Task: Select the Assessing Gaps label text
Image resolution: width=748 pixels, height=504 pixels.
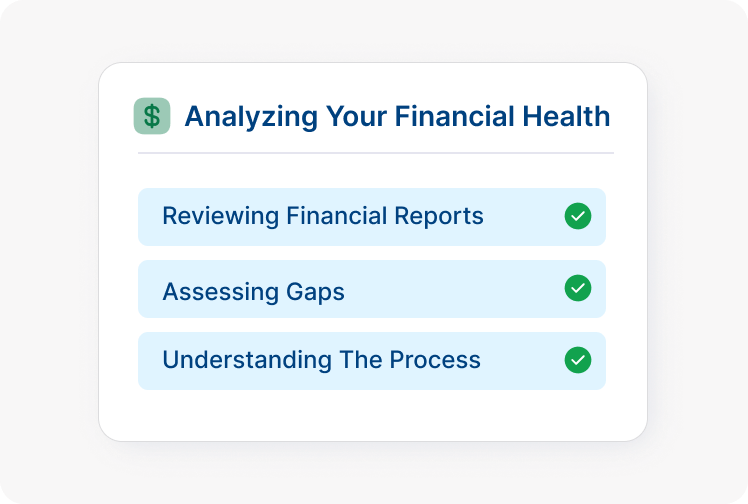Action: tap(253, 292)
